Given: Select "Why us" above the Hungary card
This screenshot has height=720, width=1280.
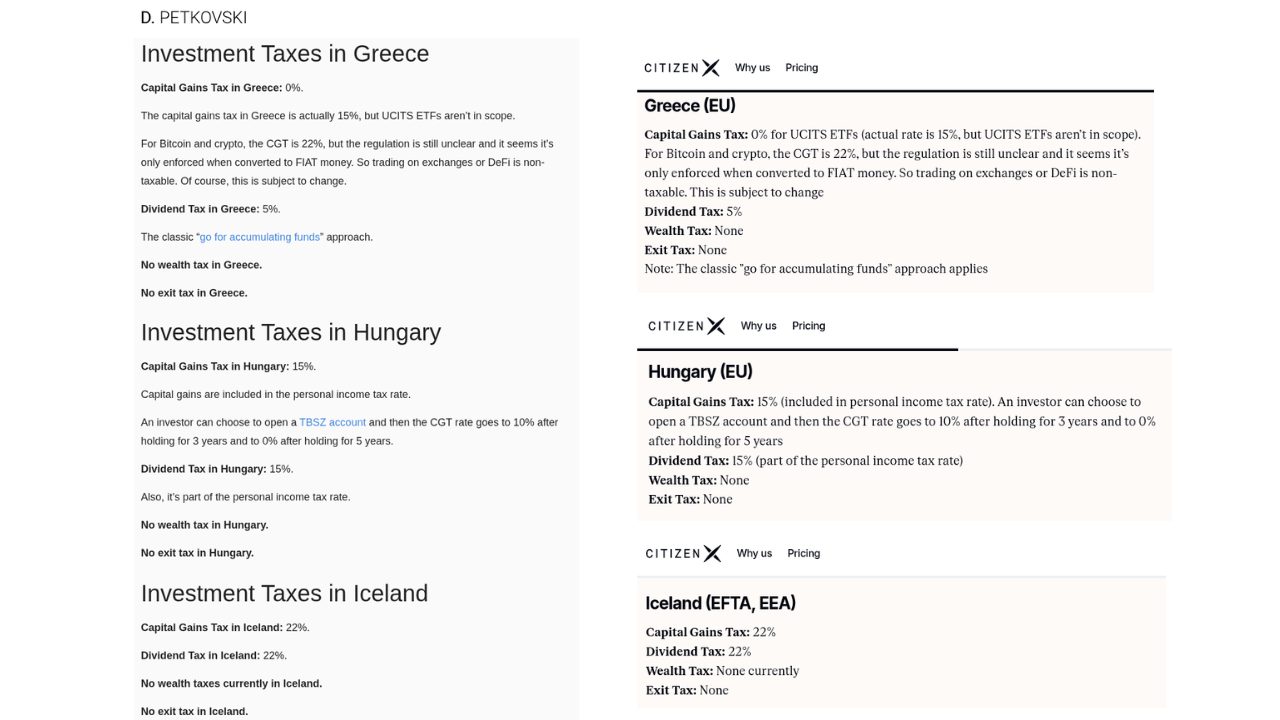Looking at the screenshot, I should (x=758, y=326).
